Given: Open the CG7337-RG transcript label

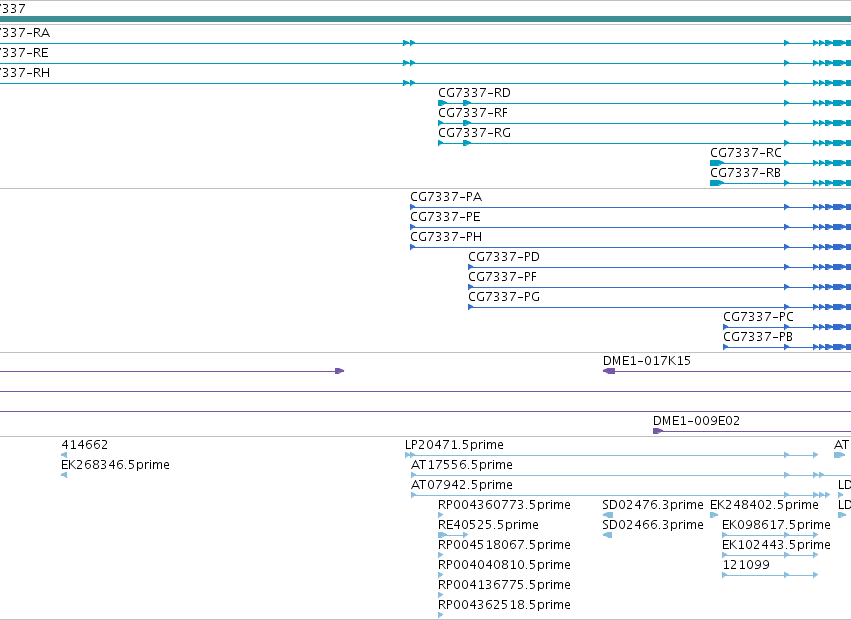Looking at the screenshot, I should coord(474,133).
